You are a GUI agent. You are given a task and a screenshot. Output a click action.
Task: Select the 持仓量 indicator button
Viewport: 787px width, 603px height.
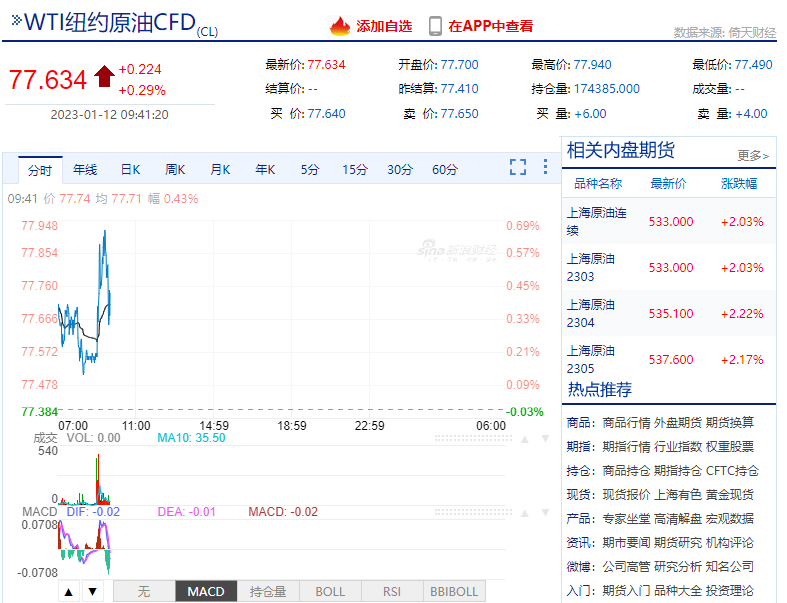click(x=268, y=591)
